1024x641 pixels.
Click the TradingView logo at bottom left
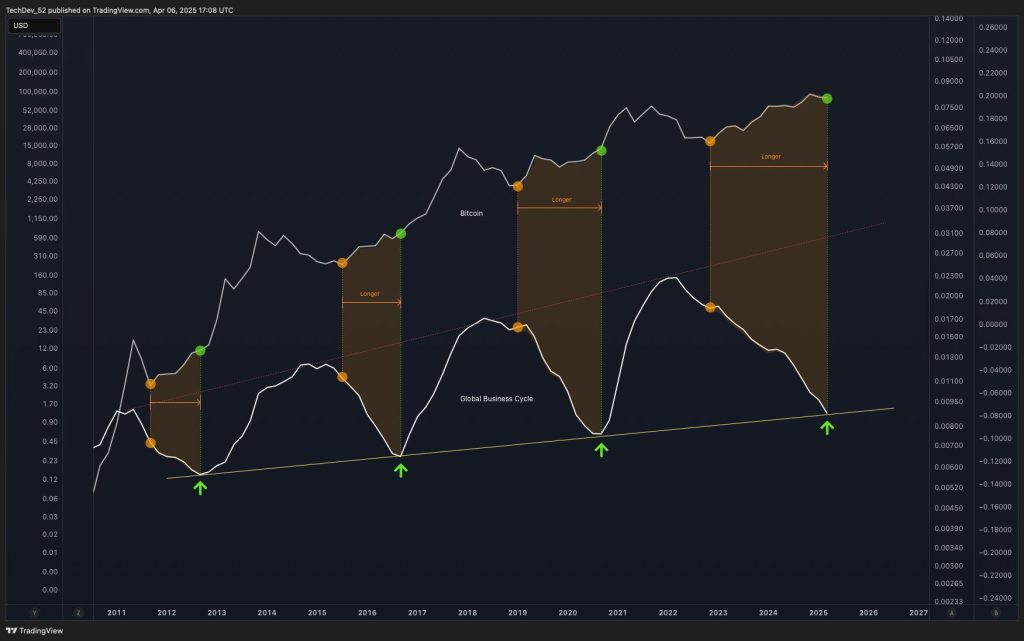(34, 631)
